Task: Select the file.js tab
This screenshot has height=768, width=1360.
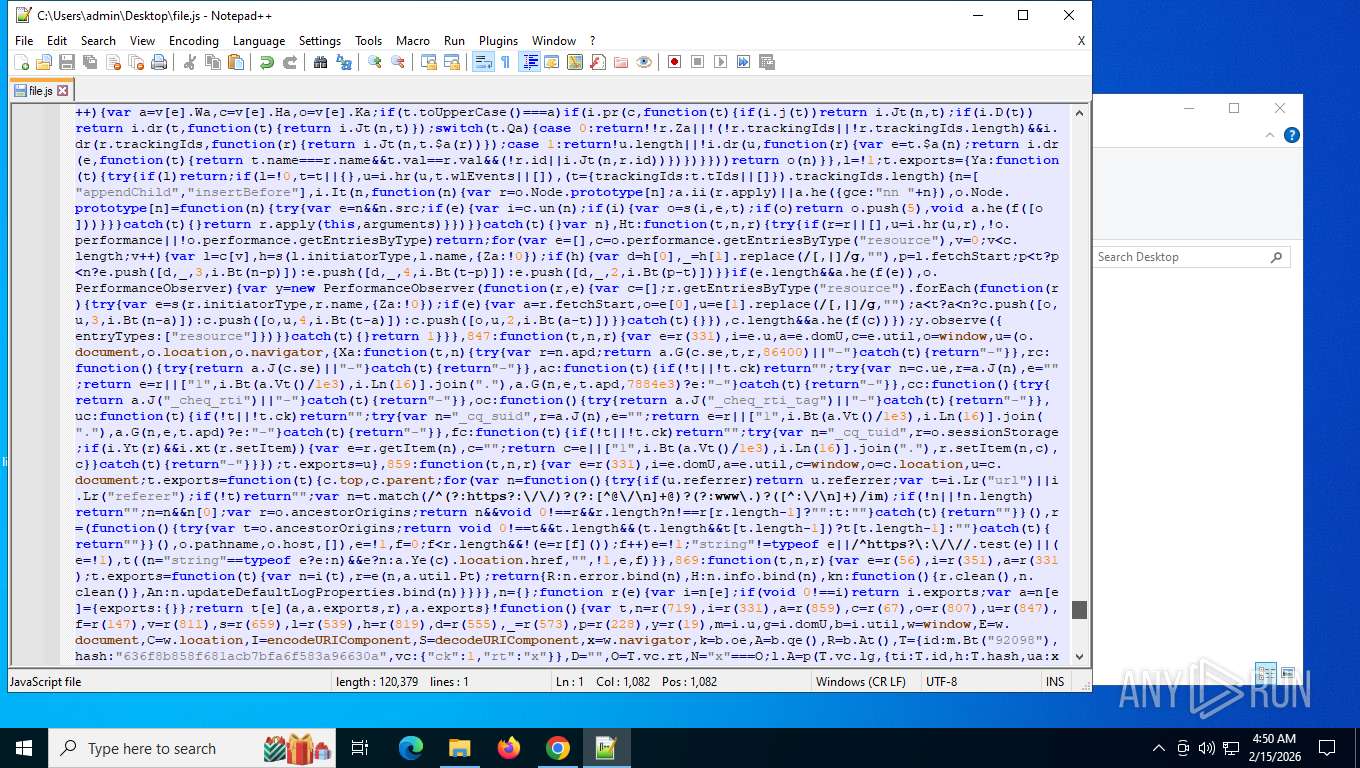Action: 40,90
